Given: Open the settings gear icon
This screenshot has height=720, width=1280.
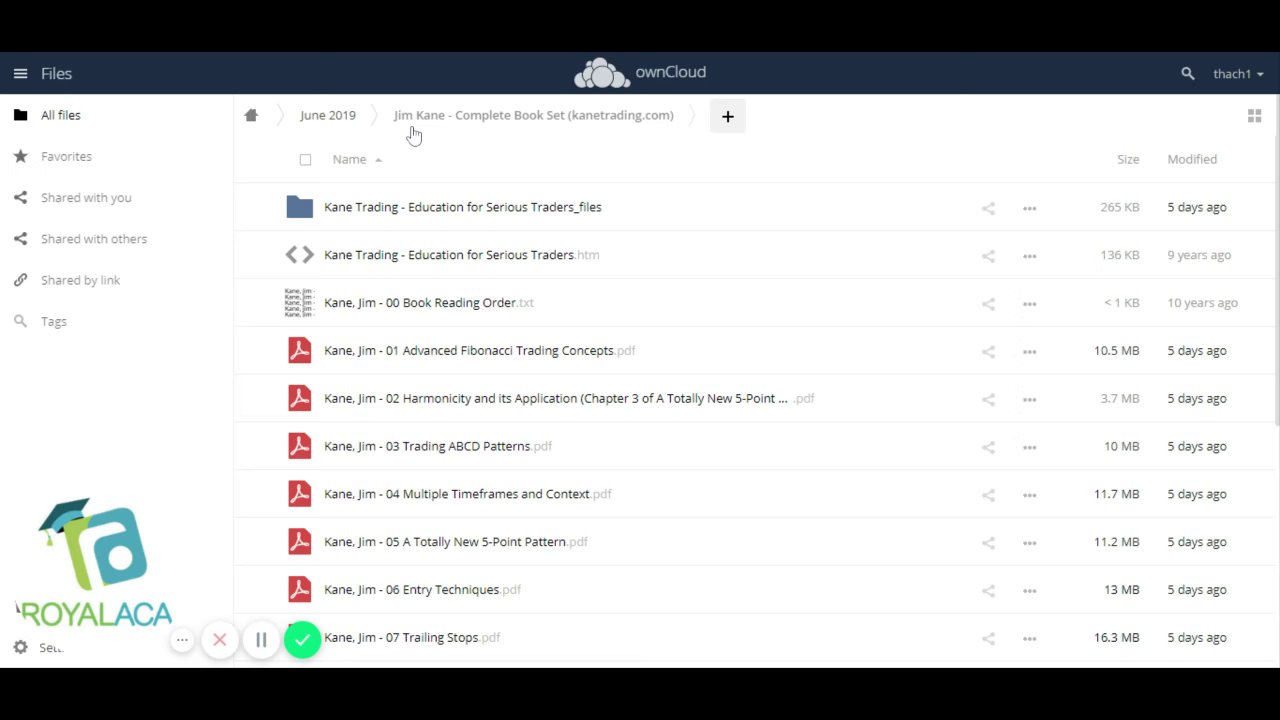Looking at the screenshot, I should point(20,647).
